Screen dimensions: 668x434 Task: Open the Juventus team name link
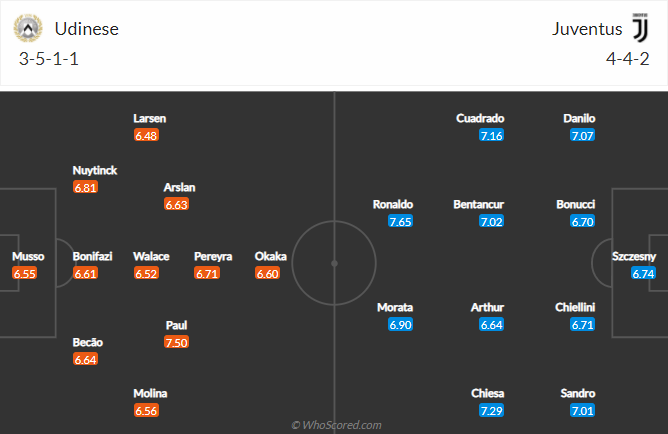[584, 28]
